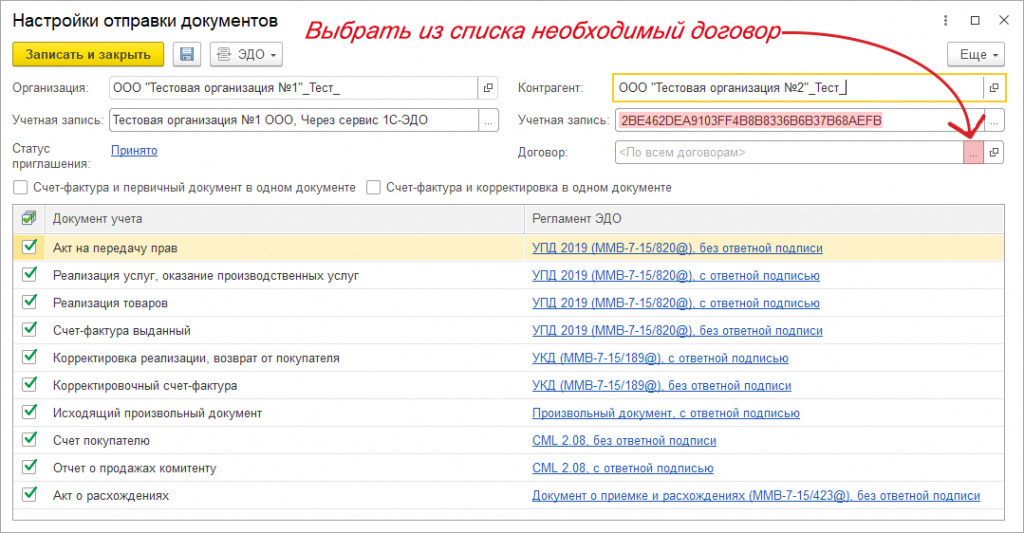
Task: Enable Счет-фактура и первичный документ checkbox
Action: 21,187
